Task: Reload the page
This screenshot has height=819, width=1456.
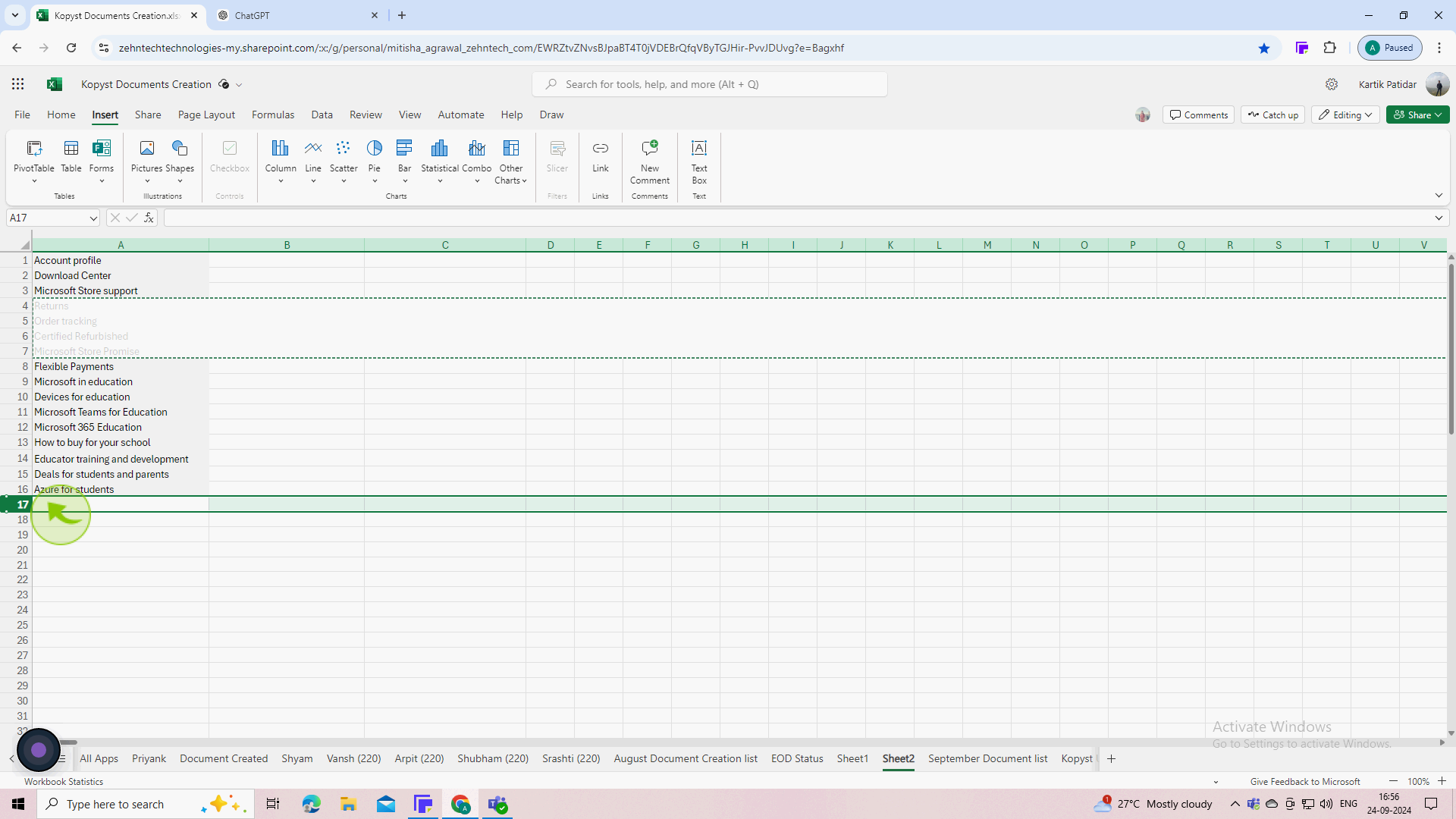Action: (x=71, y=48)
